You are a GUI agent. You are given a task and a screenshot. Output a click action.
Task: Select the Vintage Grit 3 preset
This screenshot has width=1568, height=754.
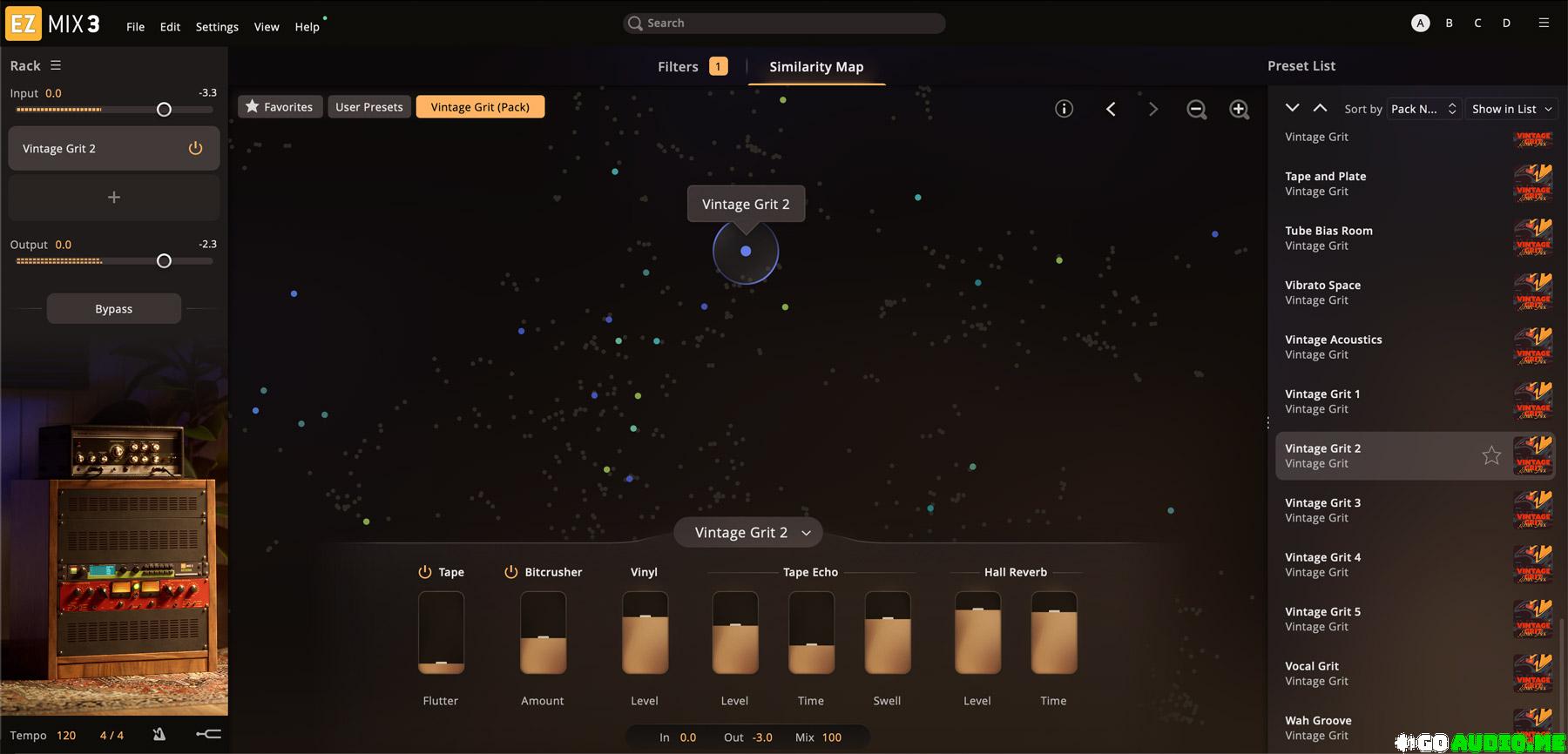point(1416,510)
